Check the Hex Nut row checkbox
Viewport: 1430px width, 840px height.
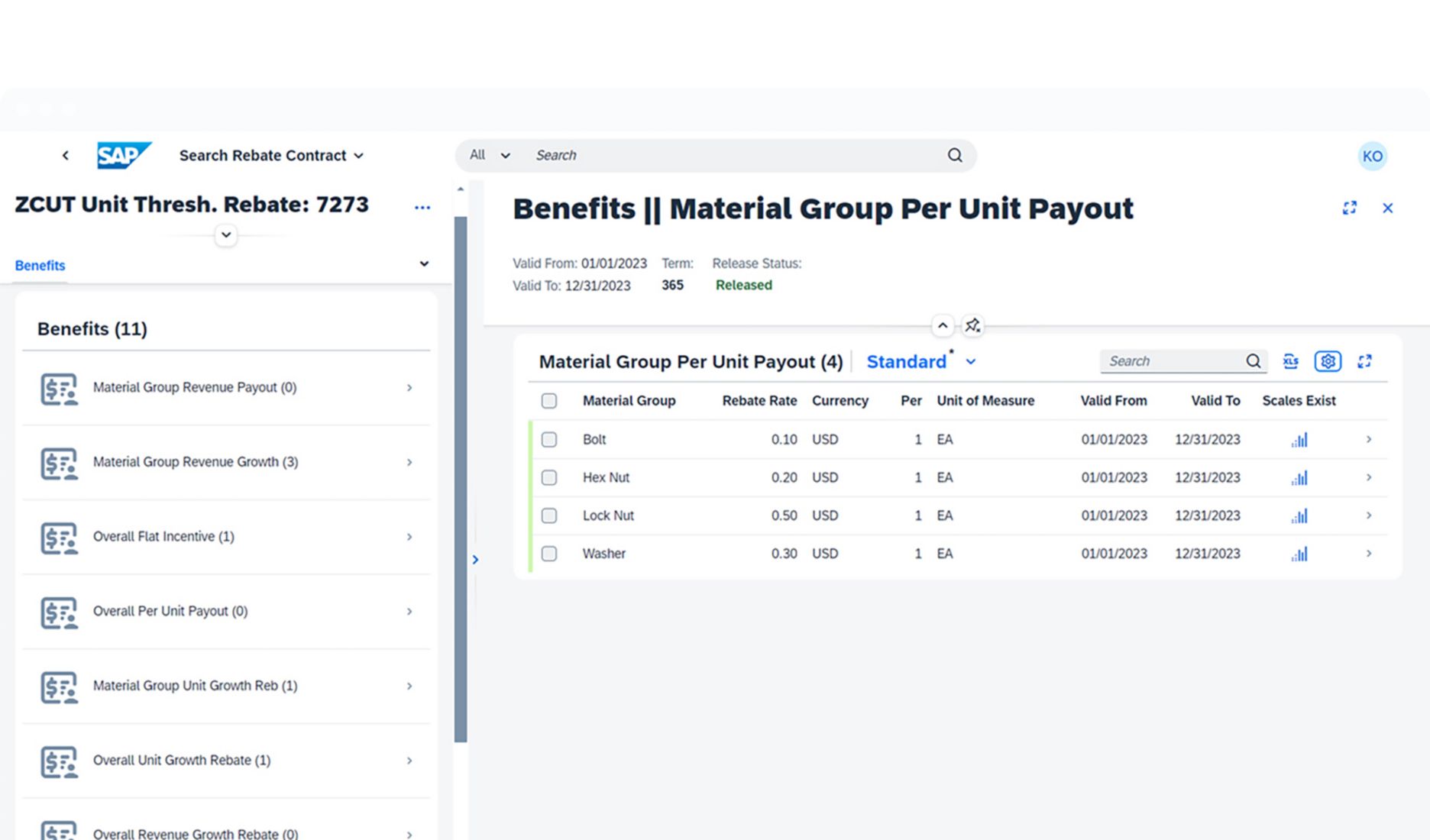tap(549, 478)
